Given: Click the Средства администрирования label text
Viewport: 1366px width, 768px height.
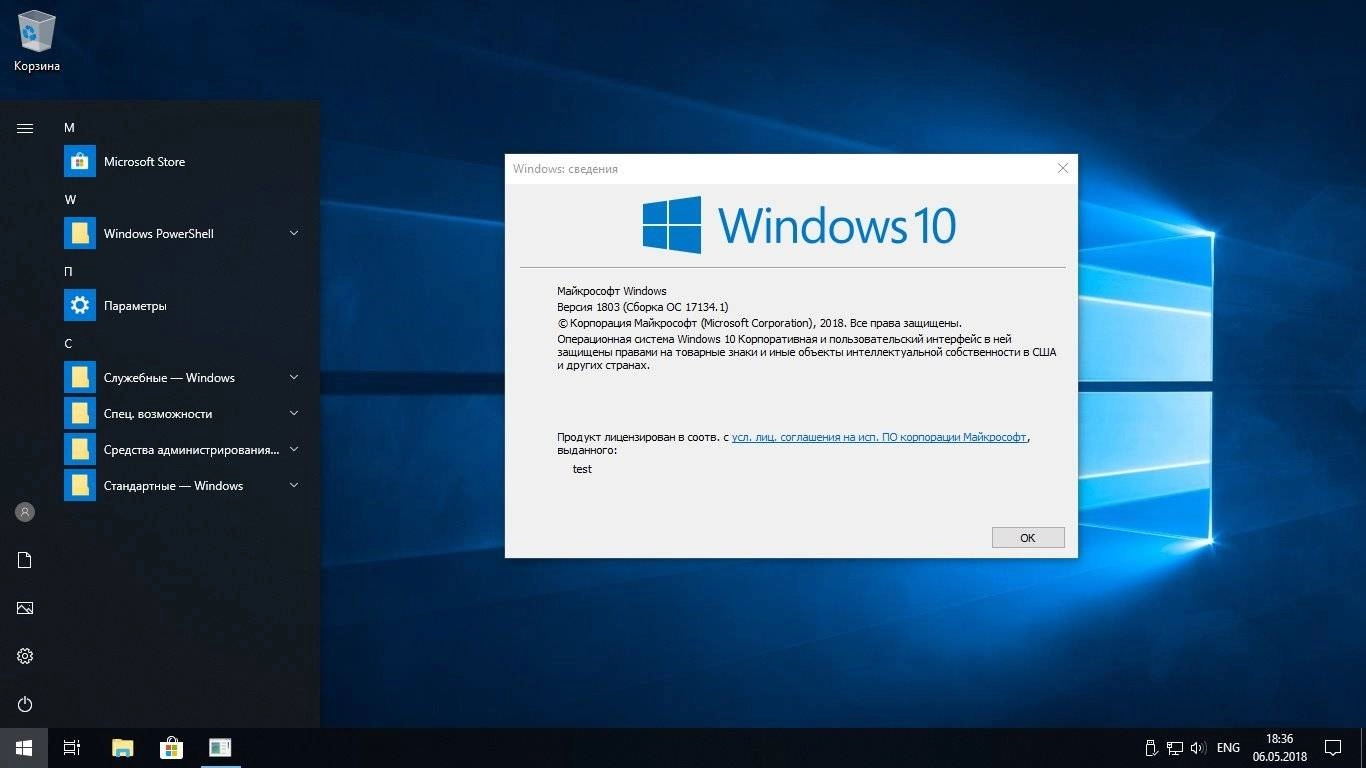Looking at the screenshot, I should pyautogui.click(x=192, y=449).
